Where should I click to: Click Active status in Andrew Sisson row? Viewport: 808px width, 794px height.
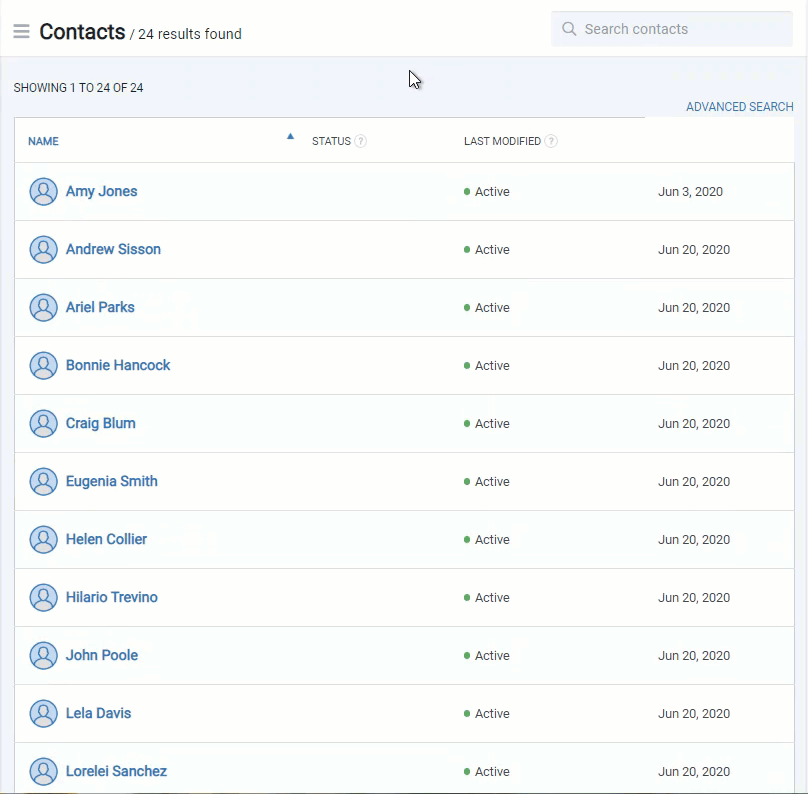(x=486, y=249)
